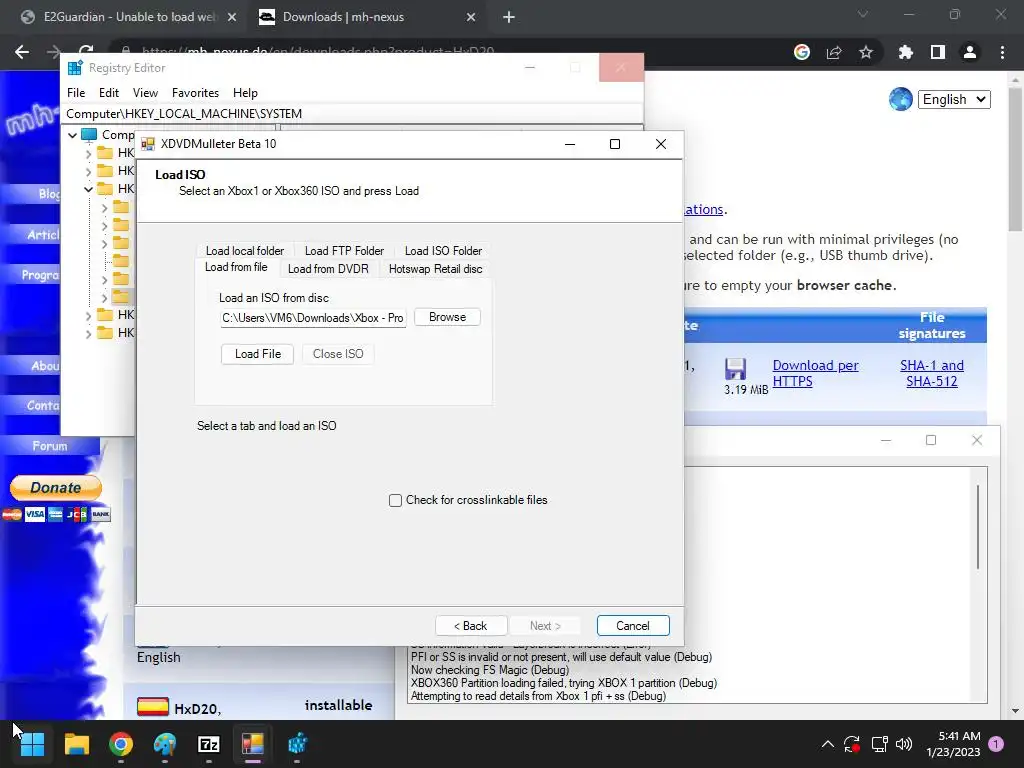Click the Donate button on website
The width and height of the screenshot is (1024, 768).
point(56,488)
